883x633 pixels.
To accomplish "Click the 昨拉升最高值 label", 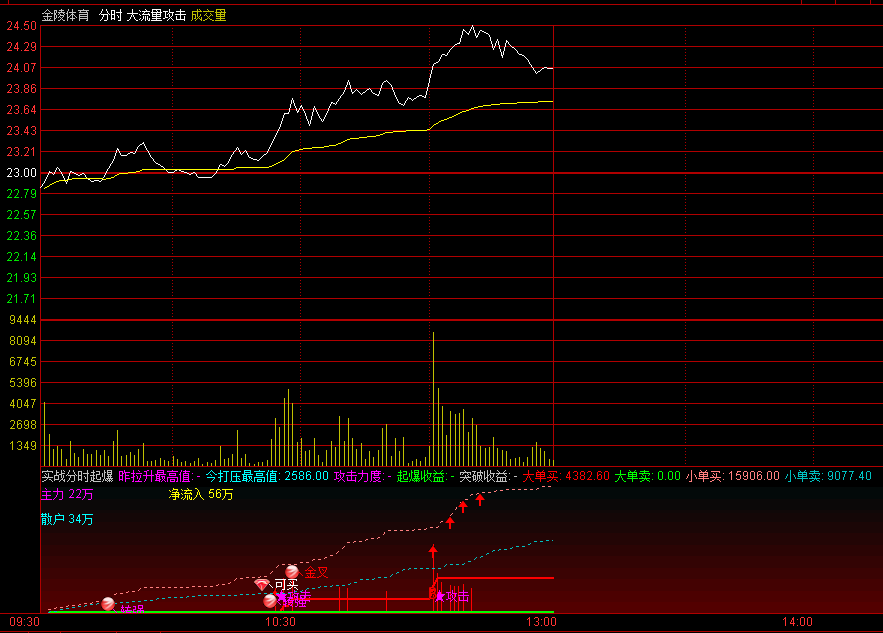I will [x=156, y=476].
